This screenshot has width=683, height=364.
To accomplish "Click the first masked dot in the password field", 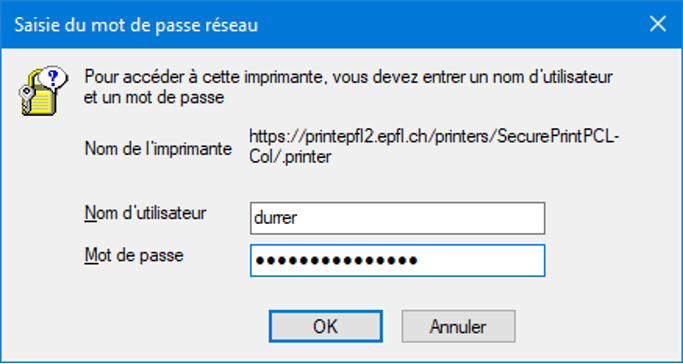I will tap(260, 261).
